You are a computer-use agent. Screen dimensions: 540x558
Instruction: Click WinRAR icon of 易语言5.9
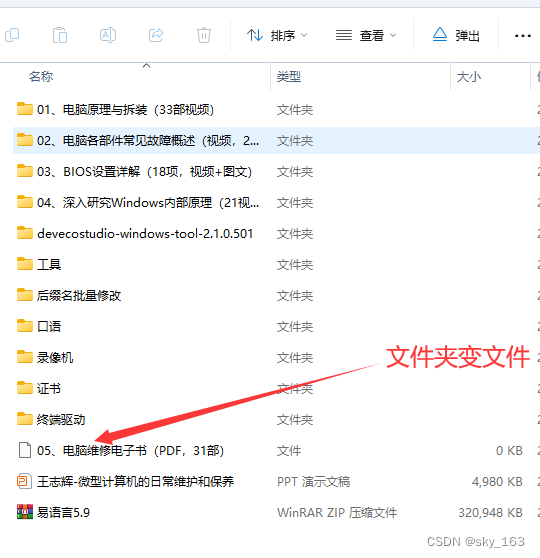25,512
